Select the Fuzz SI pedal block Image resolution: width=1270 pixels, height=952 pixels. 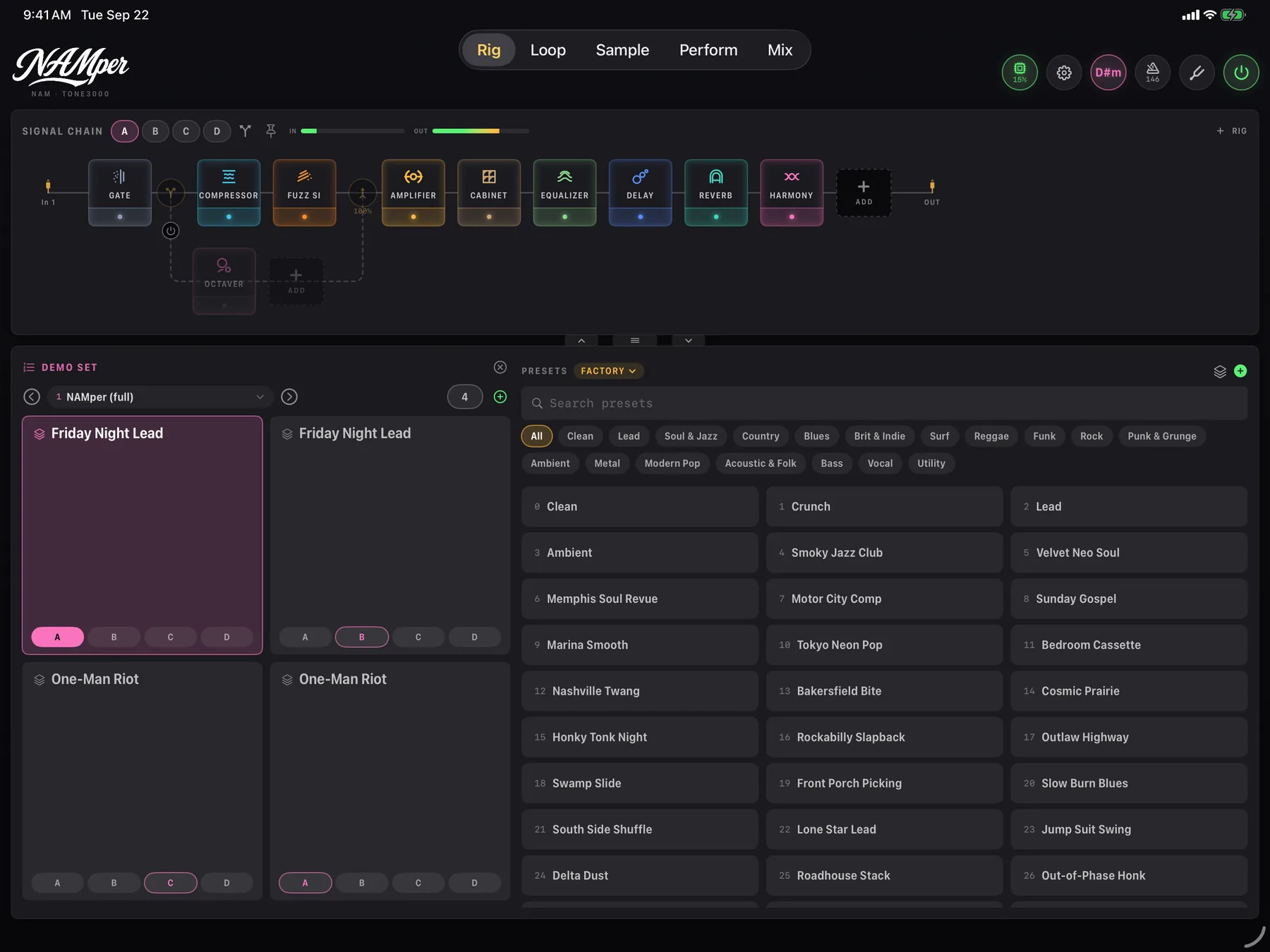304,193
